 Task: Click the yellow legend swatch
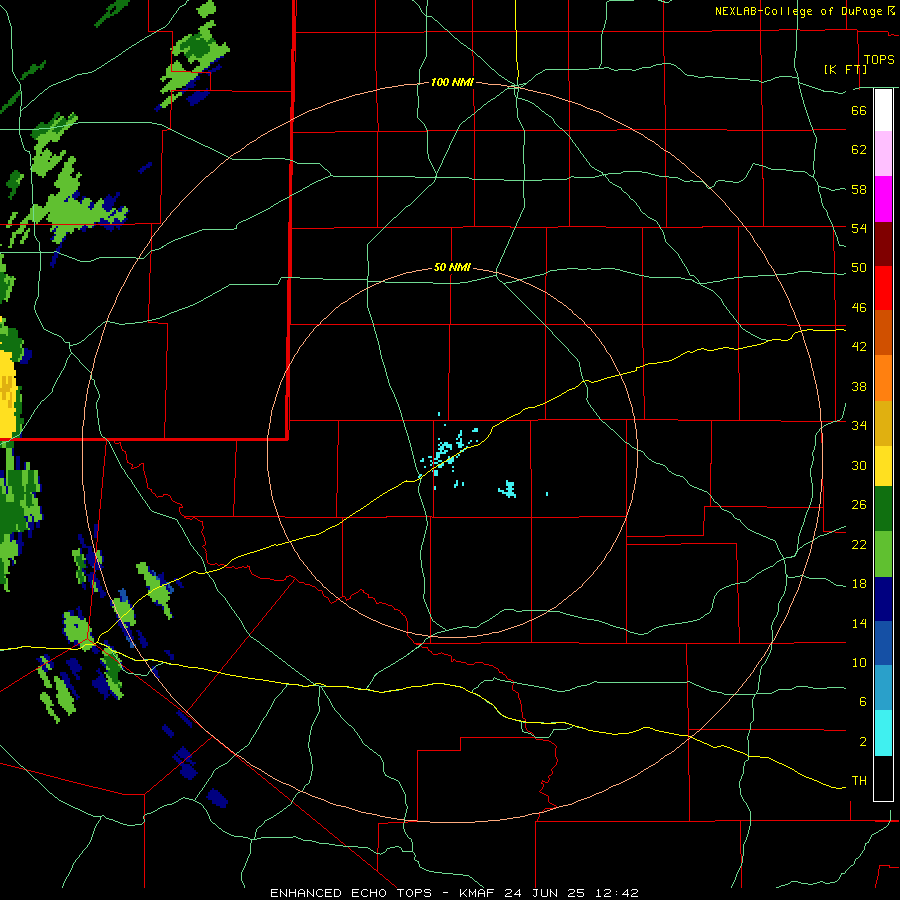[883, 466]
